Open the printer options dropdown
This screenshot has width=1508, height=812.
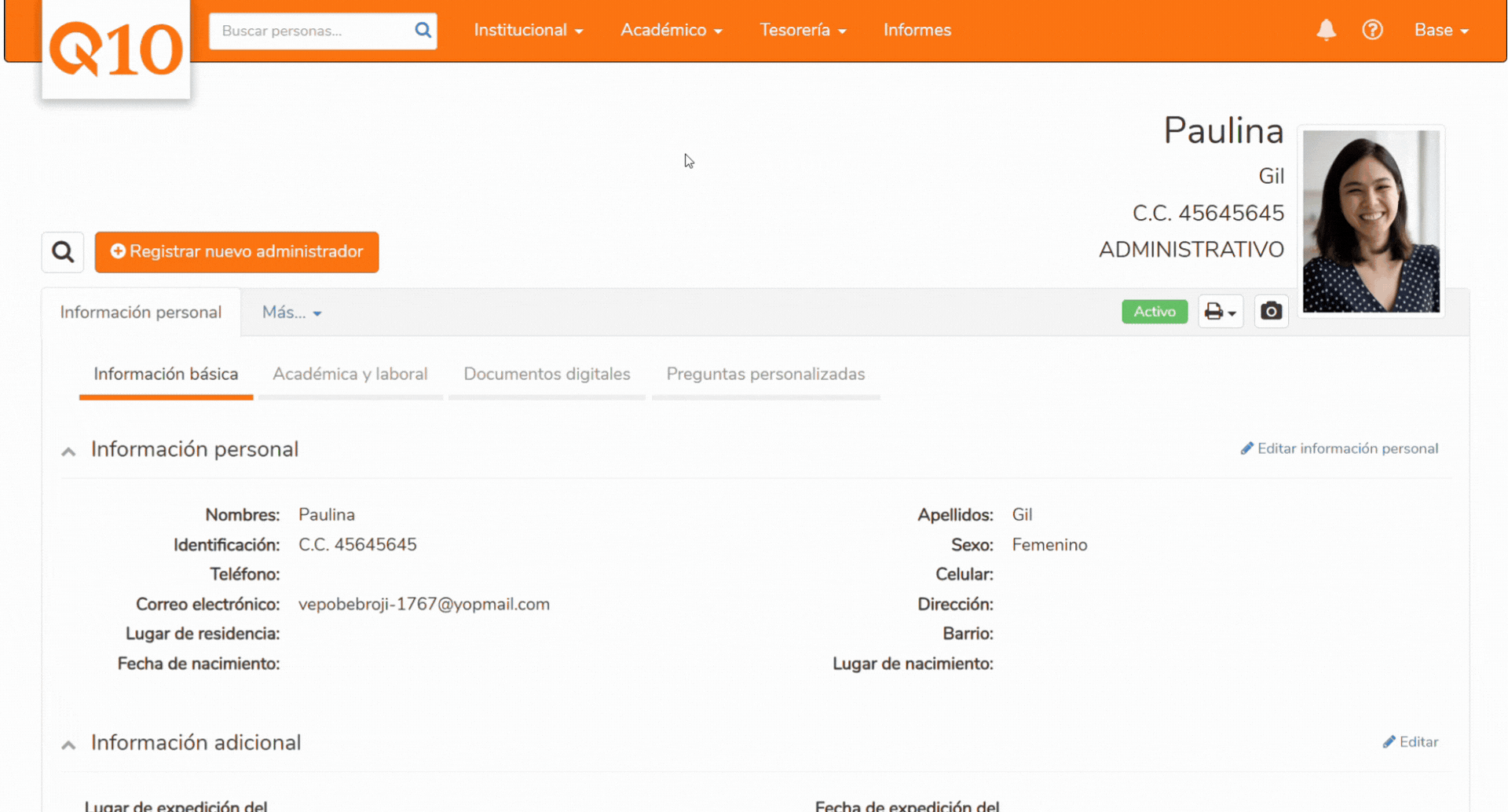tap(1221, 312)
